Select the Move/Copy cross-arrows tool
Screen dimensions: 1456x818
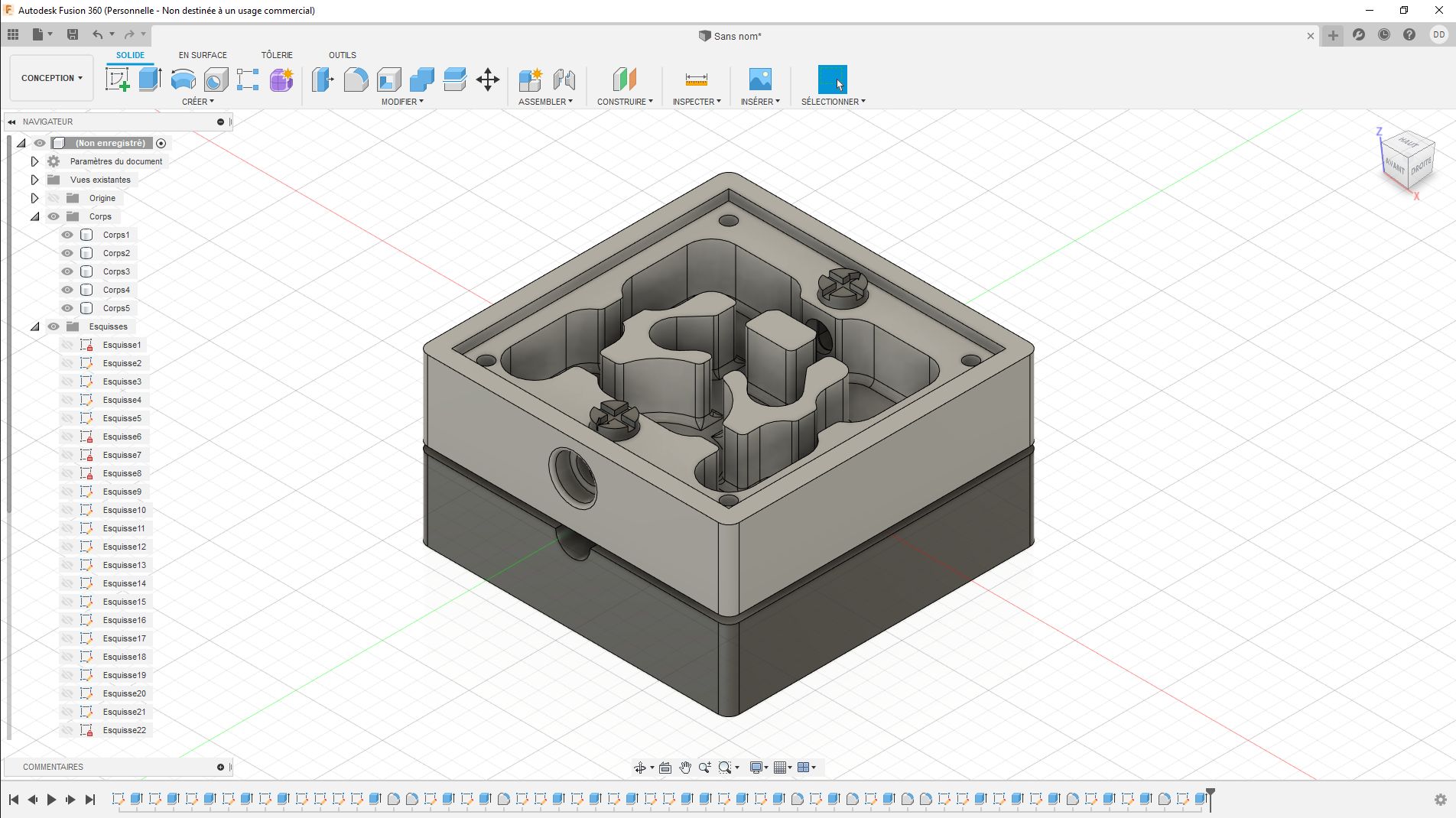(487, 80)
